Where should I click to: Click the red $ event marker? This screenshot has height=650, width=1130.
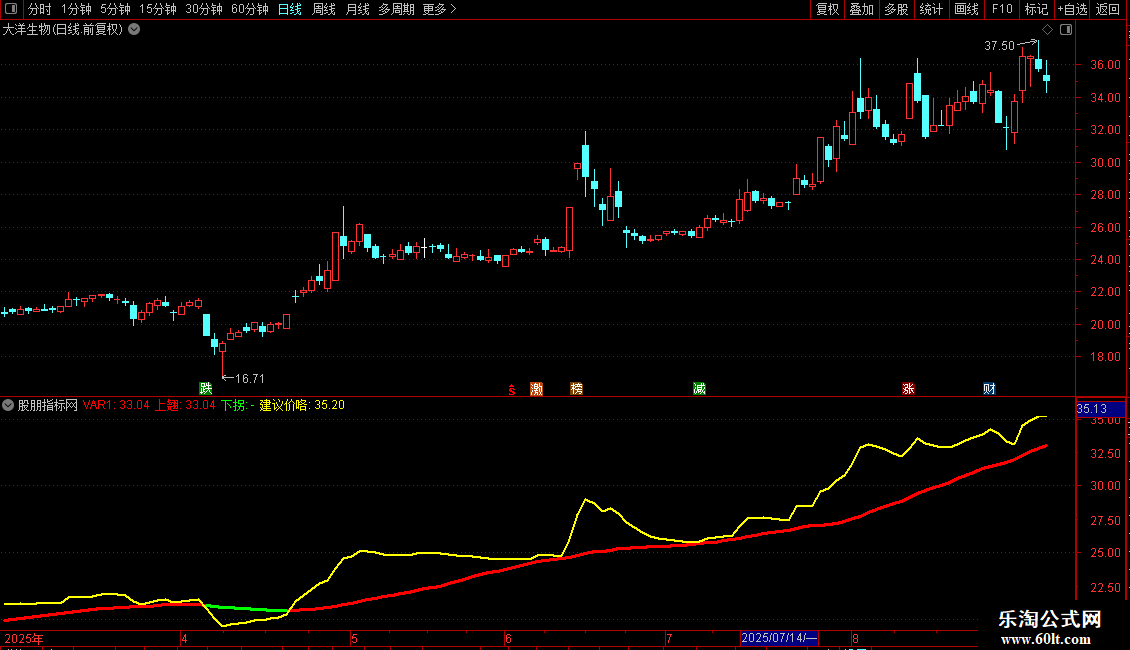[512, 389]
